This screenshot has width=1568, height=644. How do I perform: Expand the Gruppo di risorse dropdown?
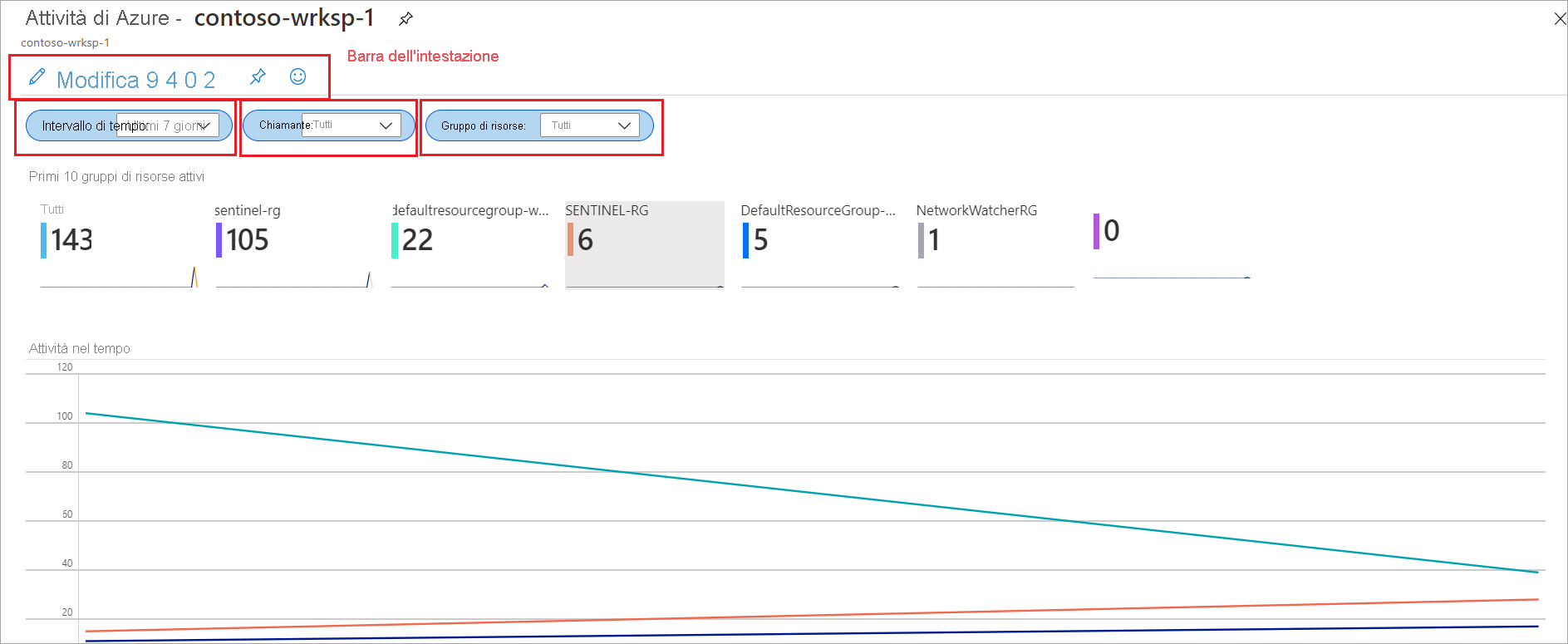(x=590, y=125)
